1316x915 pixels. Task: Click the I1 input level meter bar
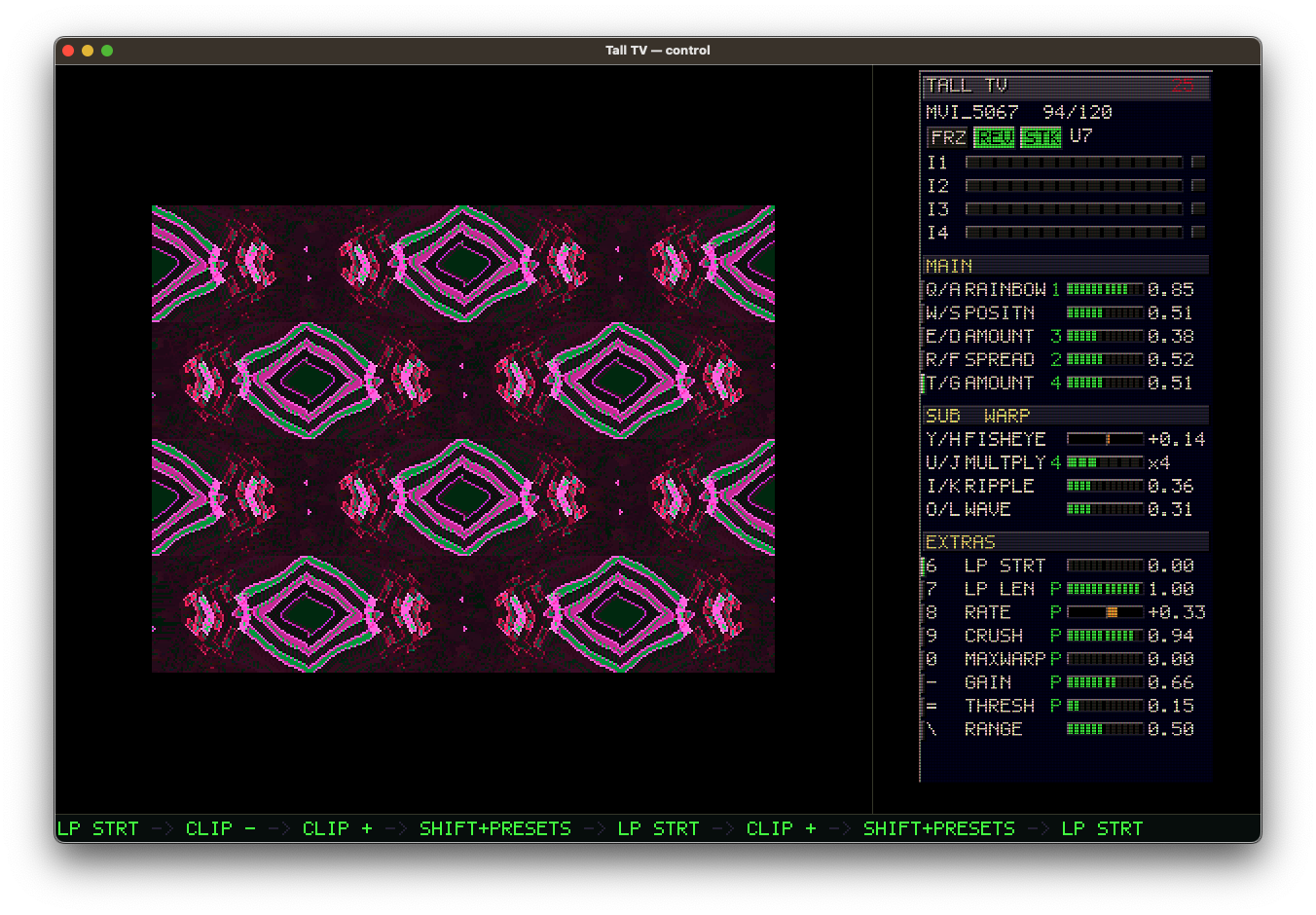1074,163
